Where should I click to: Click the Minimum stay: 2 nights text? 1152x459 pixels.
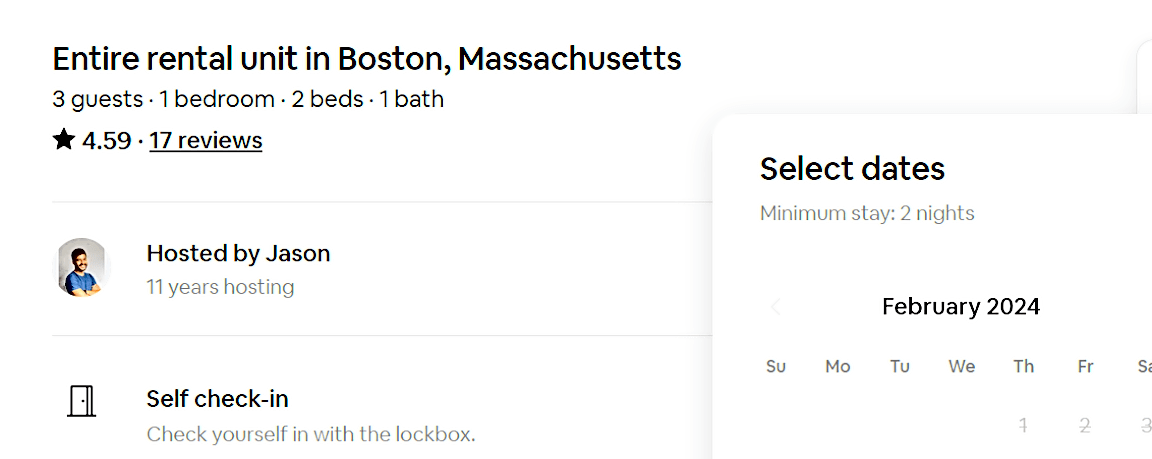pos(867,214)
